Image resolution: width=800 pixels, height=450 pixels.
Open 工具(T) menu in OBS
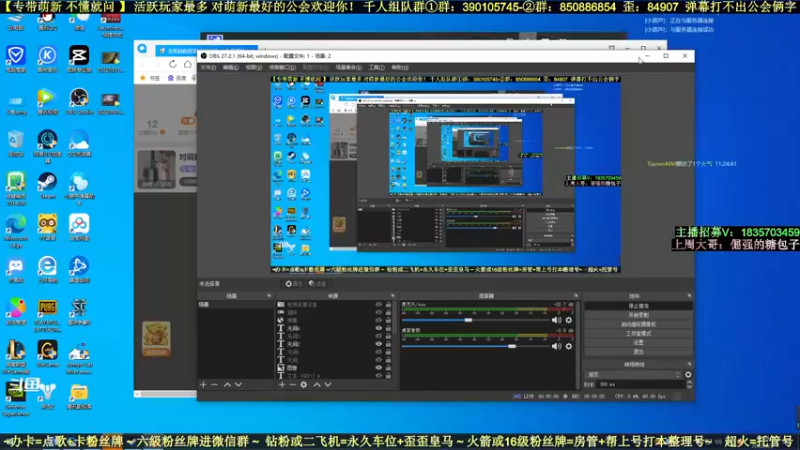(x=377, y=67)
